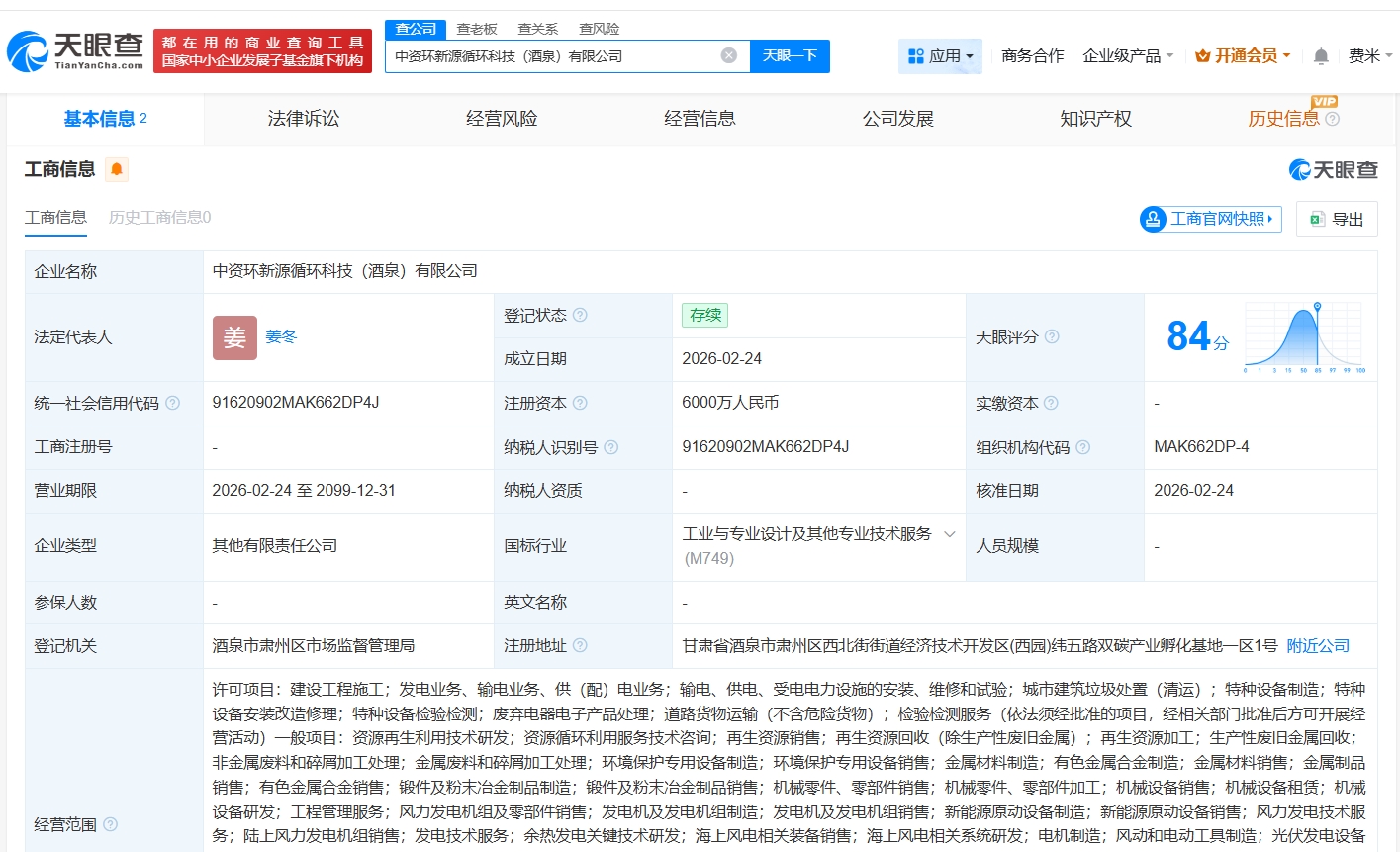Open the 开通会员 membership dropdown
Screen dimensions: 1400x852
pyautogui.click(x=1243, y=56)
